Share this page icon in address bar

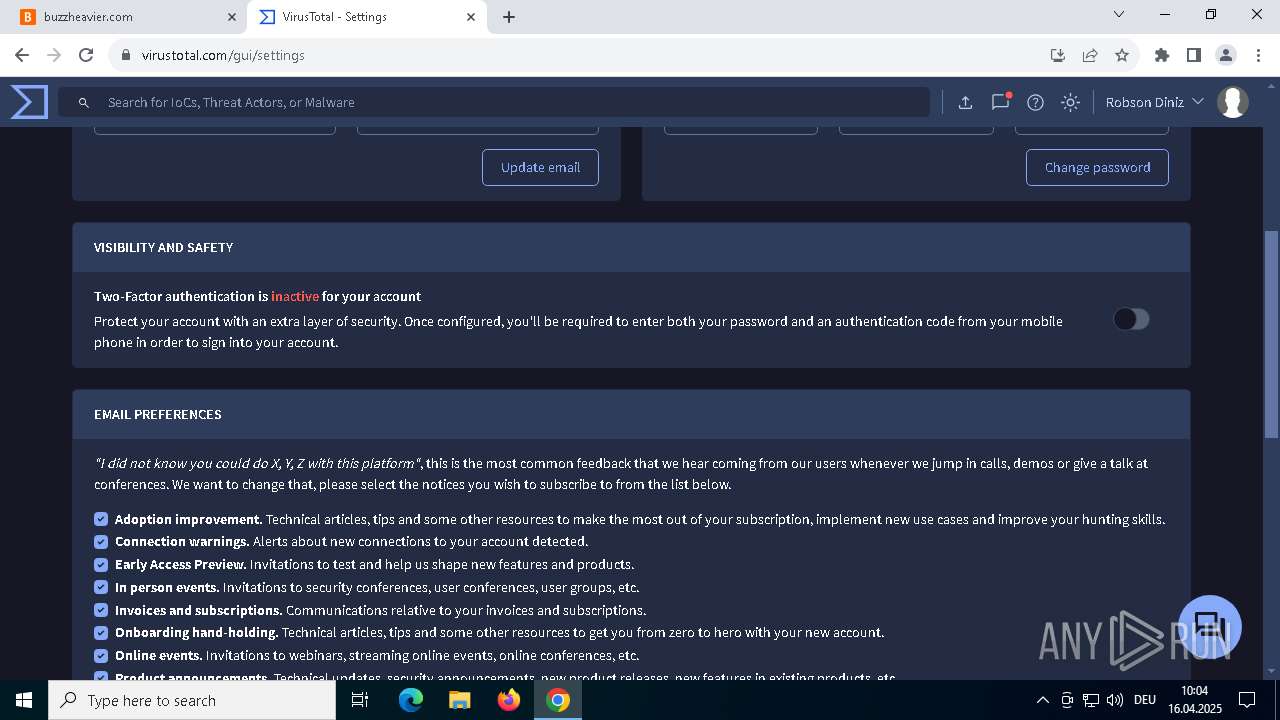point(1090,55)
